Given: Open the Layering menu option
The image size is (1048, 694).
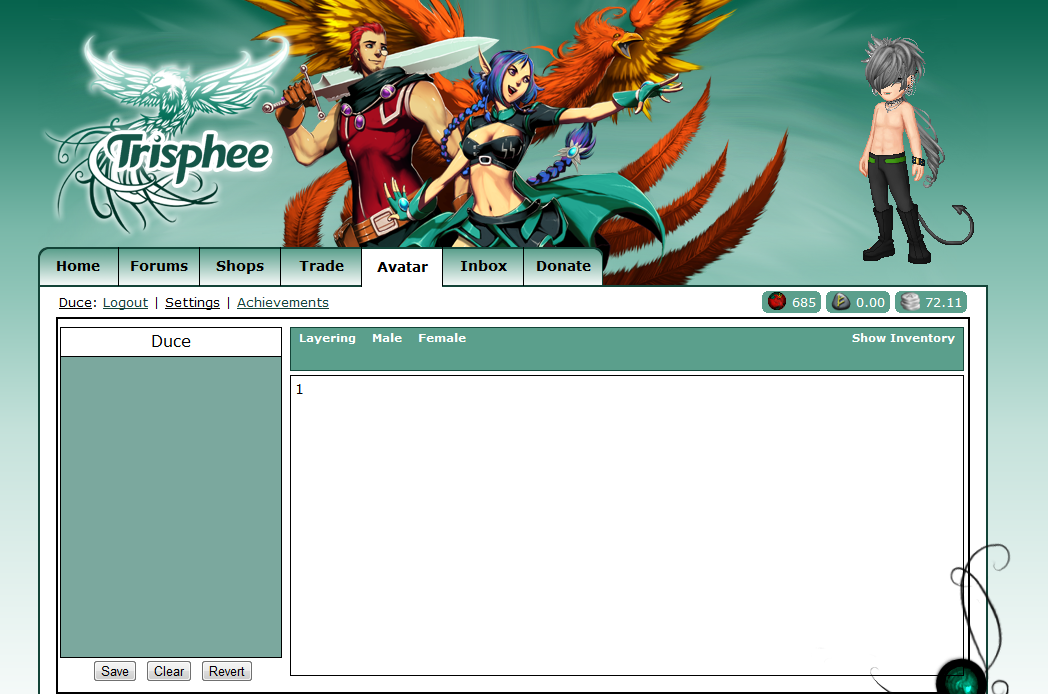Looking at the screenshot, I should click(327, 339).
